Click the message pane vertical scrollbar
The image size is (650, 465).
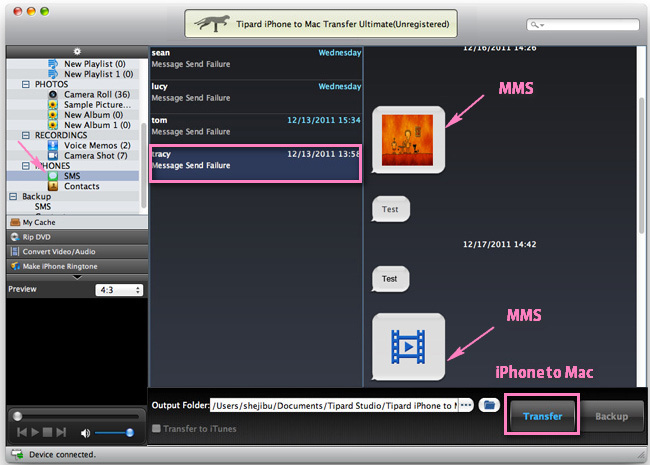click(x=641, y=166)
